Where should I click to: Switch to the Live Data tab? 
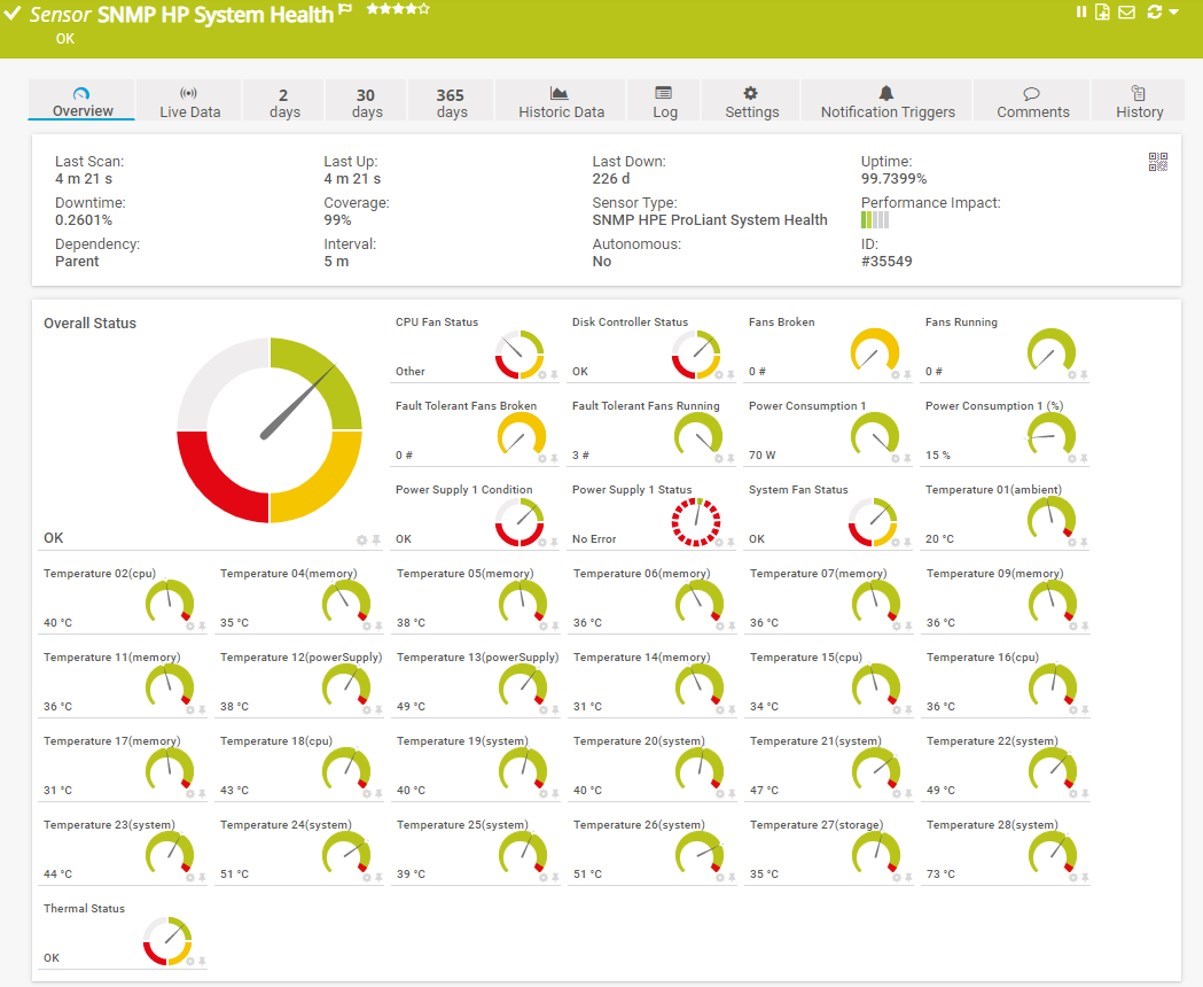tap(189, 100)
